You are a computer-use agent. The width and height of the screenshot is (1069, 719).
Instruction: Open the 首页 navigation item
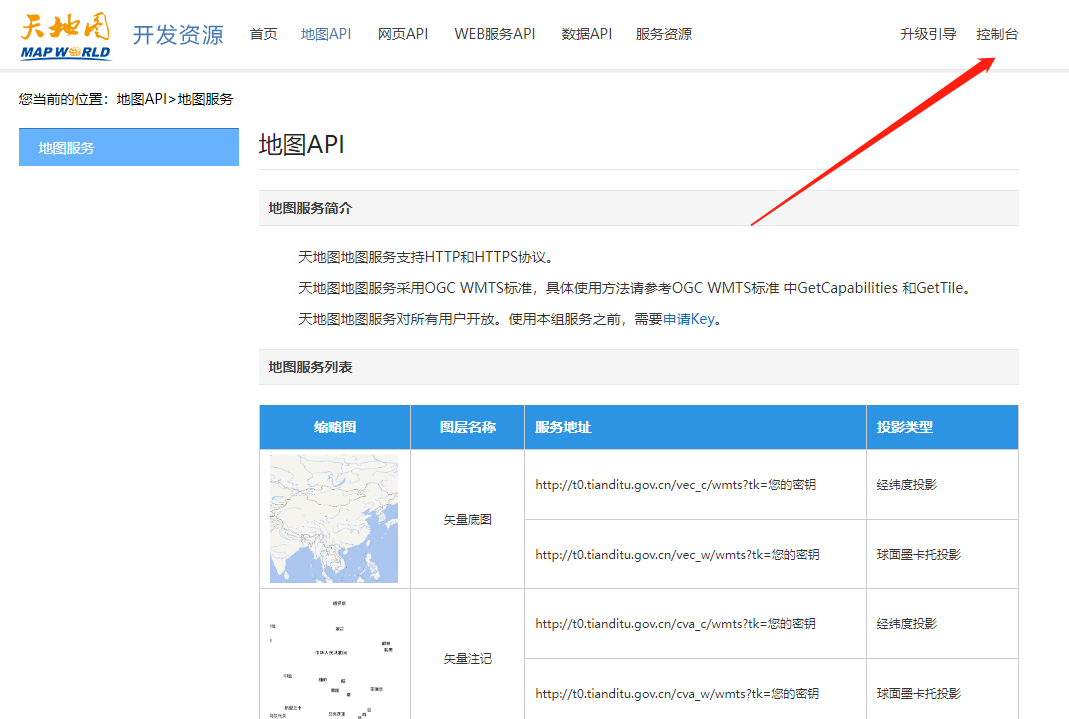[263, 34]
